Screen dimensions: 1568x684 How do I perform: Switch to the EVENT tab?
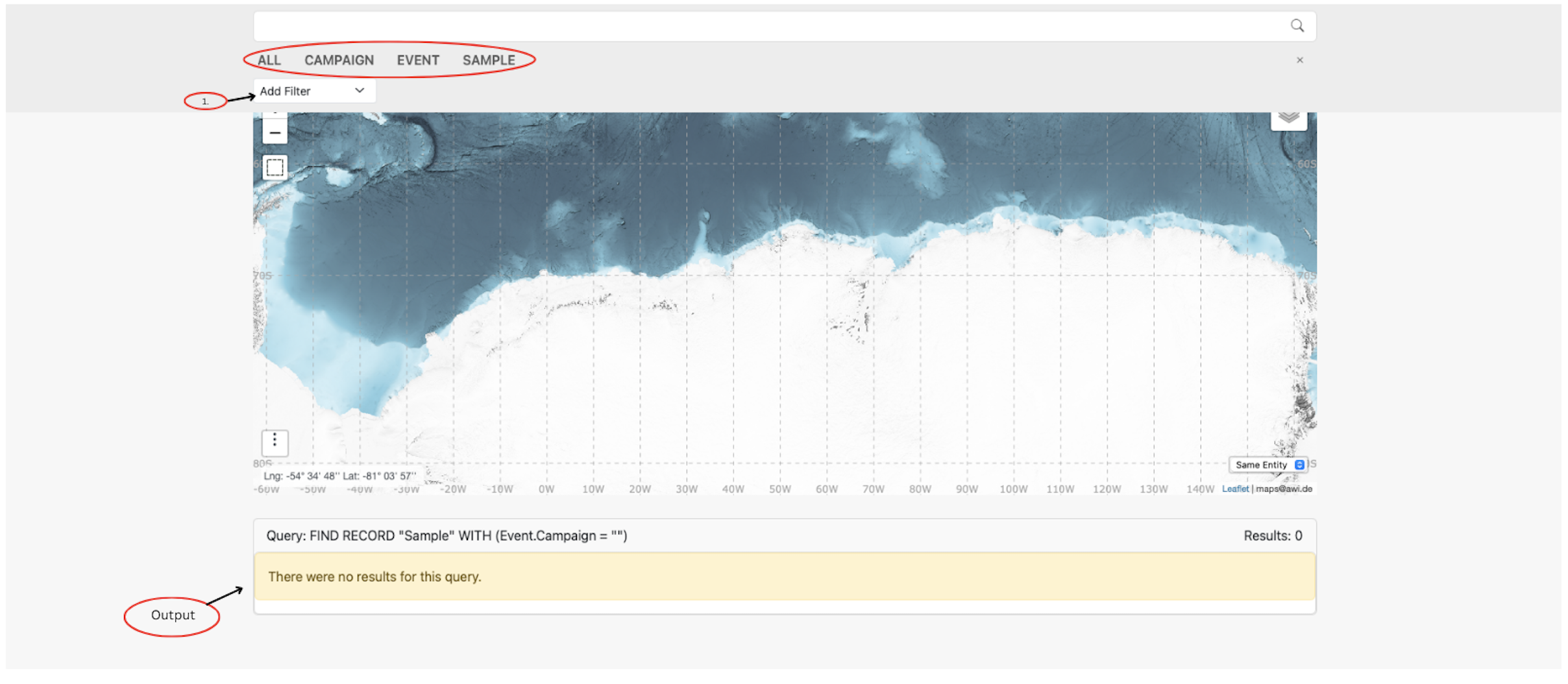(418, 60)
